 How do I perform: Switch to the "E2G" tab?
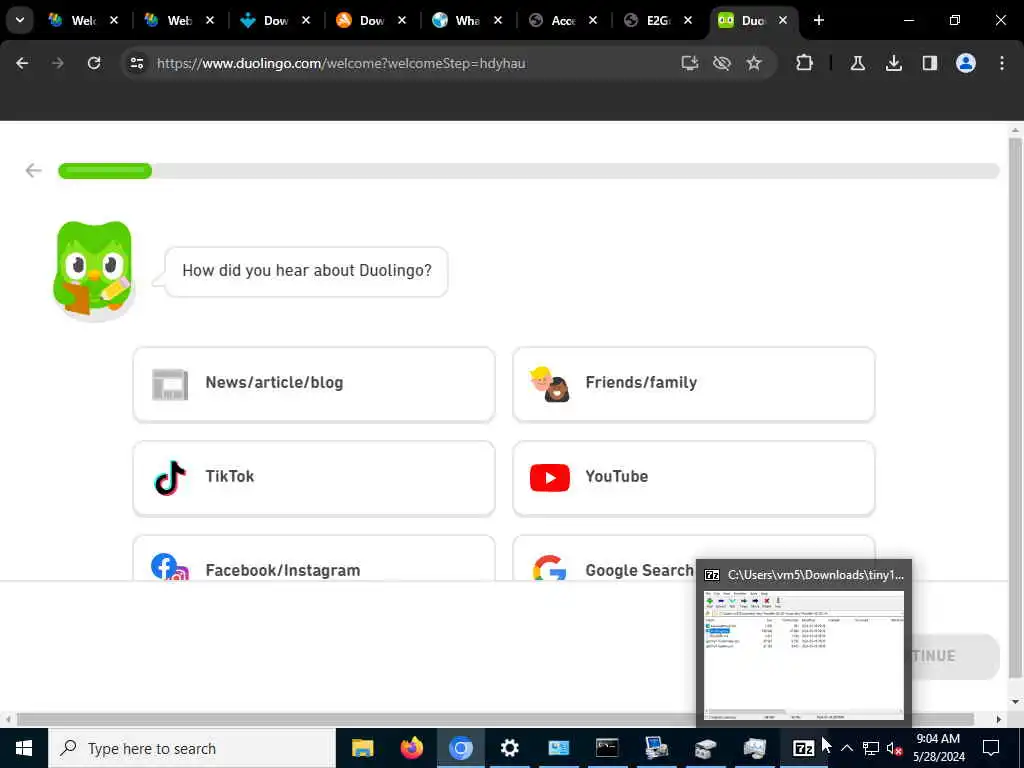tap(648, 20)
